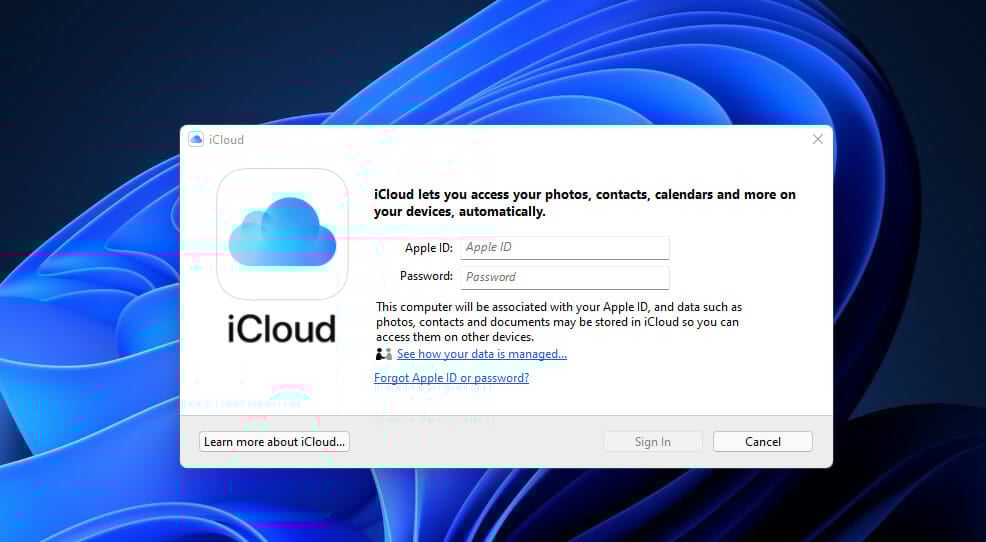The width and height of the screenshot is (986, 542).
Task: Click the 'Apple ID:' field label
Action: click(x=429, y=248)
